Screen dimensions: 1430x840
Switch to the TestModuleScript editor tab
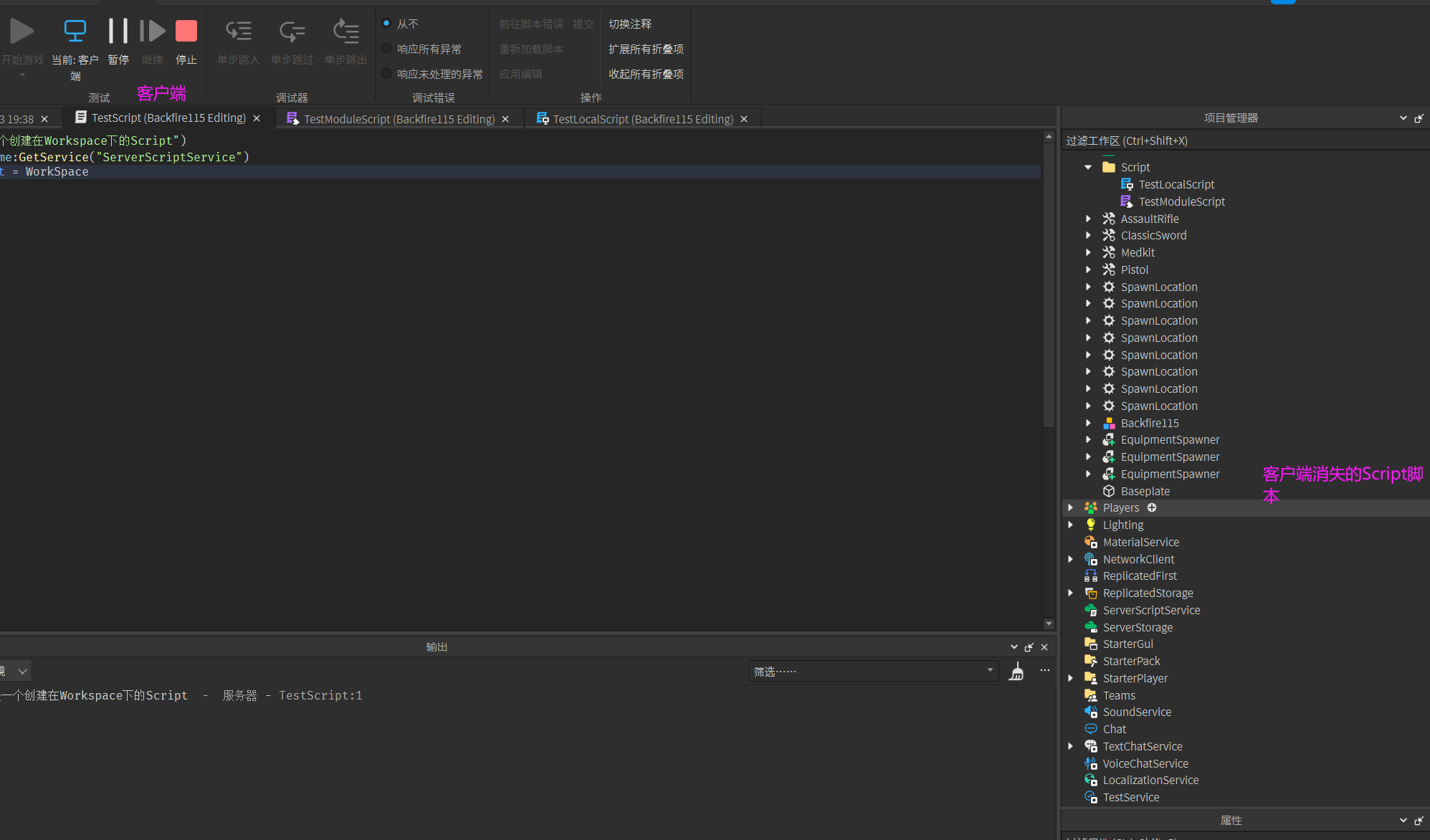(399, 119)
